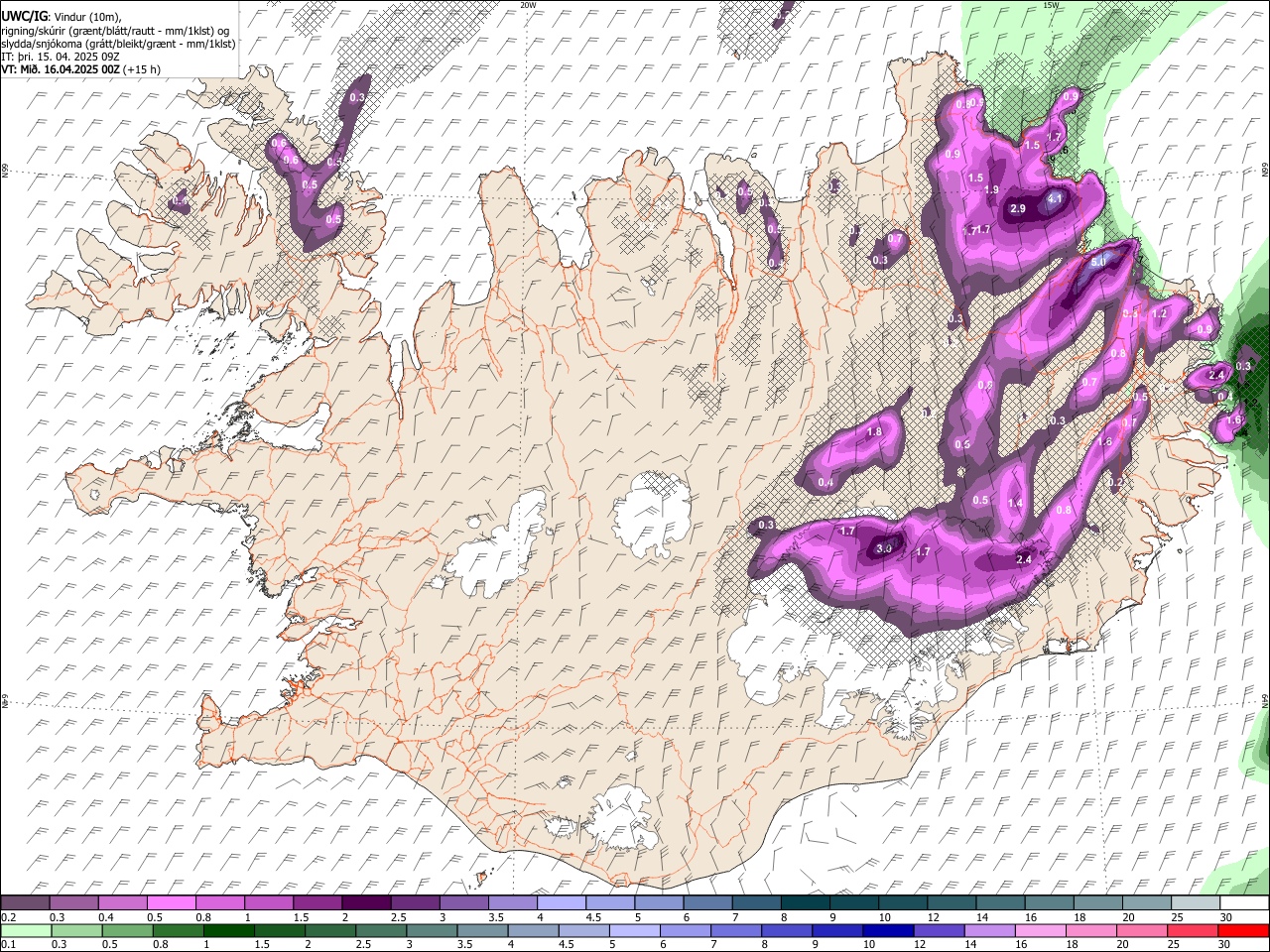Image resolution: width=1270 pixels, height=952 pixels.
Task: Click the '20W' longitude label
Action: pyautogui.click(x=528, y=5)
